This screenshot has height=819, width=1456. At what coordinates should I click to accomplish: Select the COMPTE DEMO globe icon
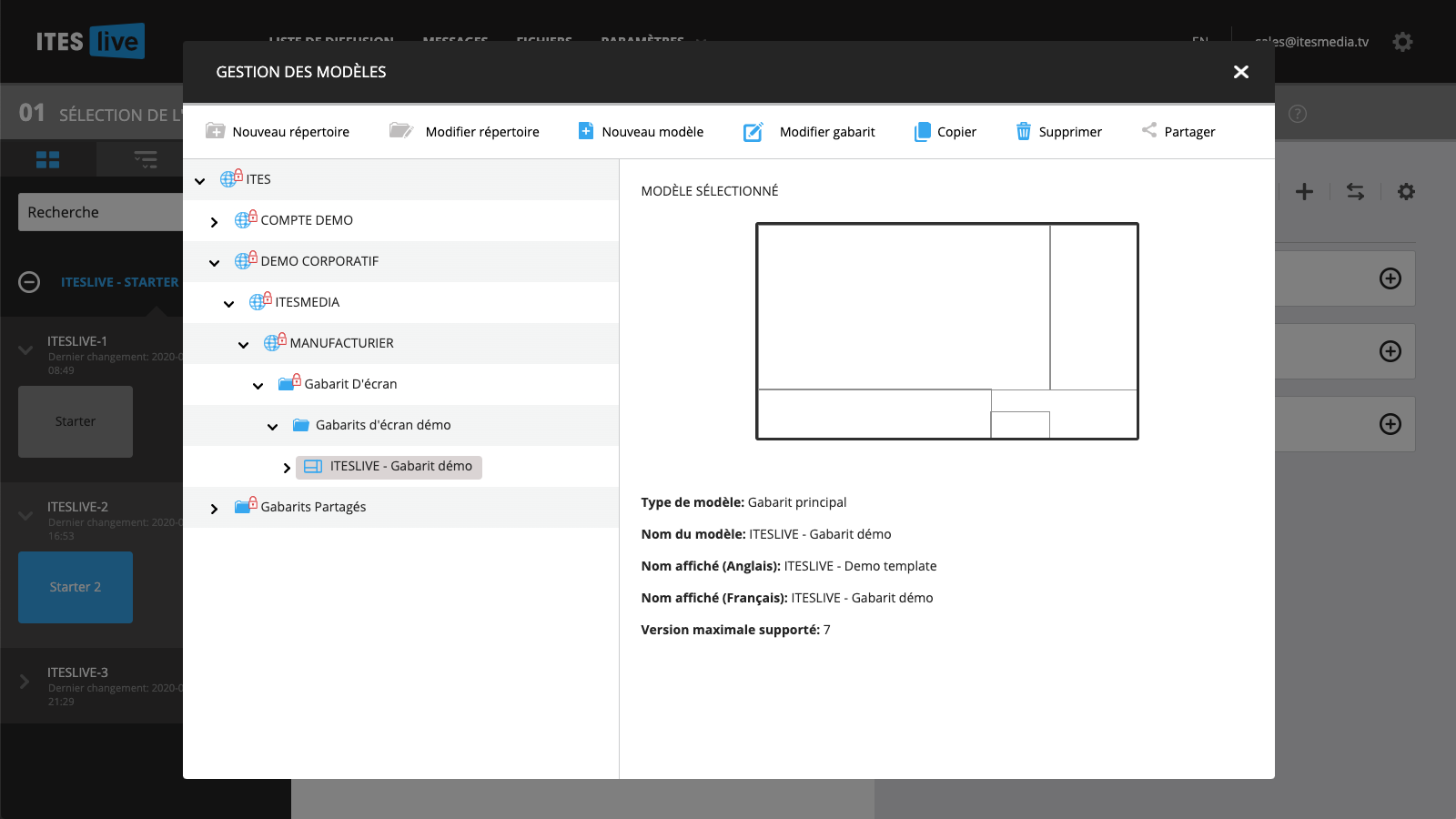[x=246, y=218]
